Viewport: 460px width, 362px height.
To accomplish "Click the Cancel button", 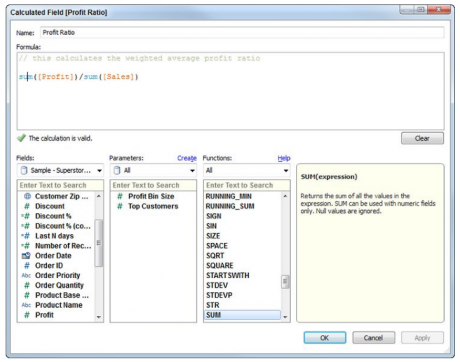I will (374, 338).
